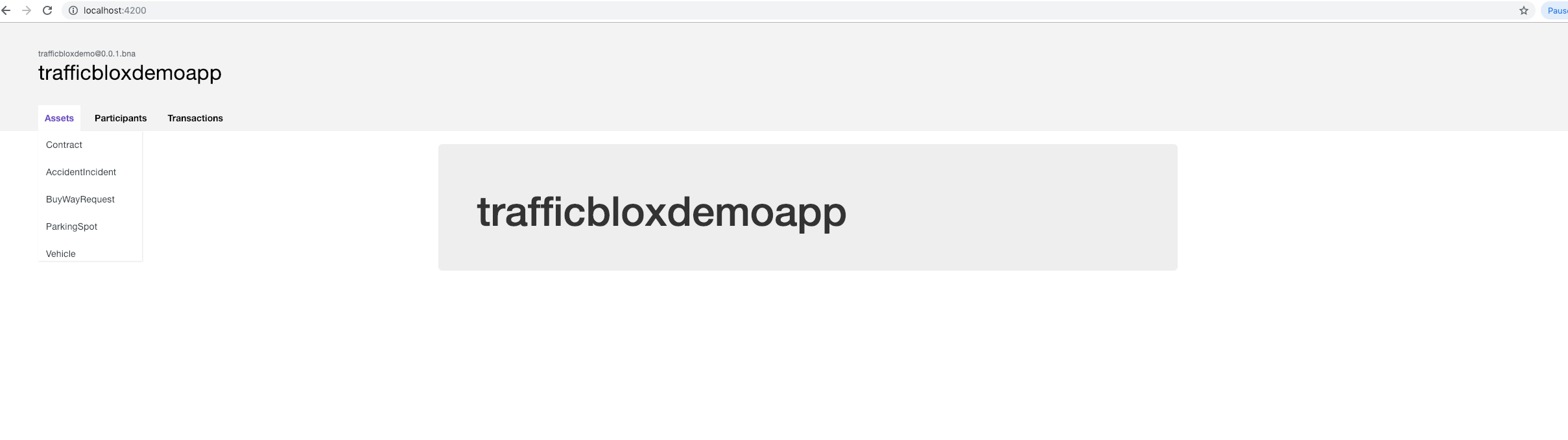Click the trafficbloxdemoapp header title
Viewport: 1568px width, 440px height.
130,73
